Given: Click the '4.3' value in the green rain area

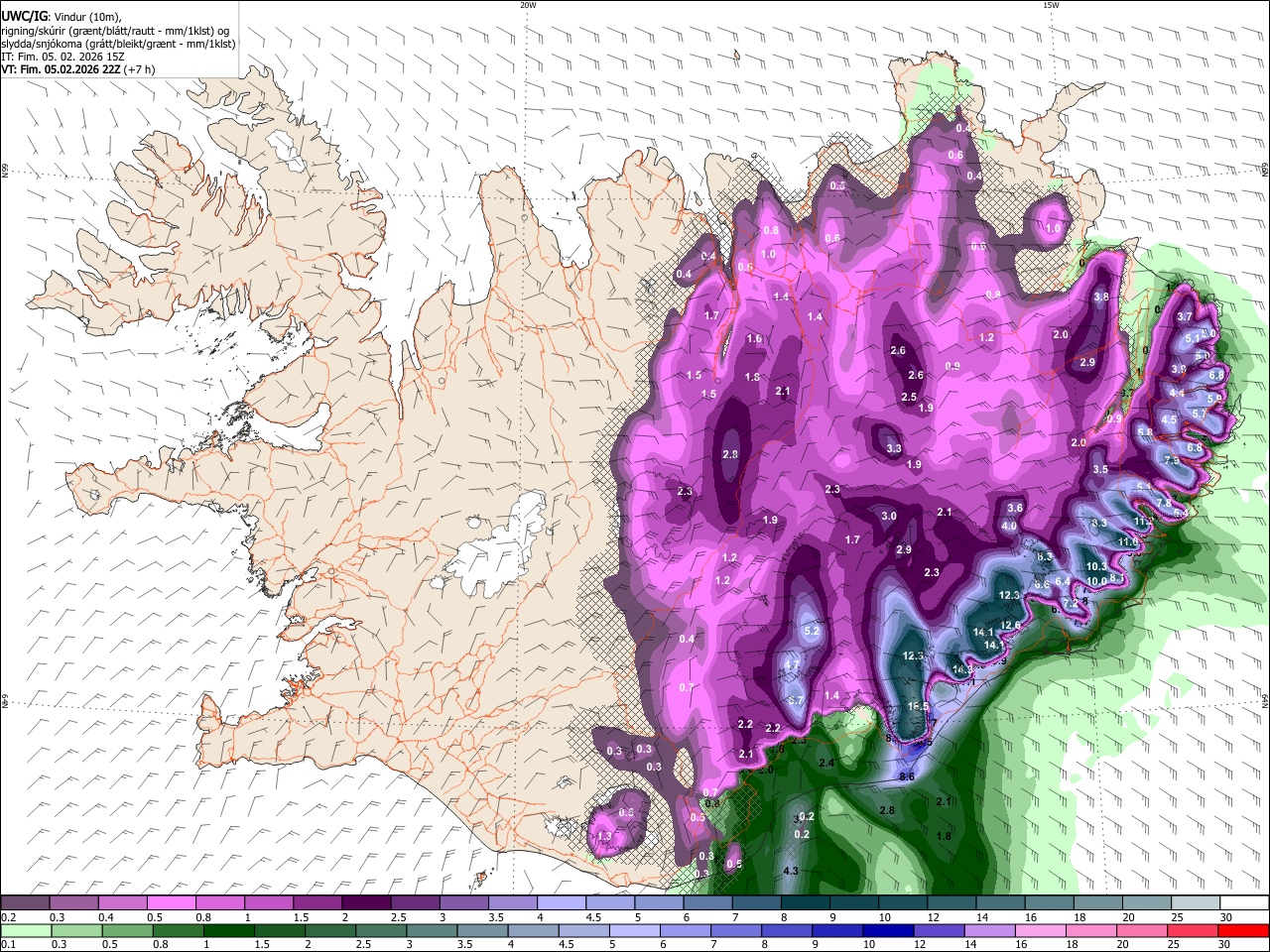Looking at the screenshot, I should click(792, 872).
